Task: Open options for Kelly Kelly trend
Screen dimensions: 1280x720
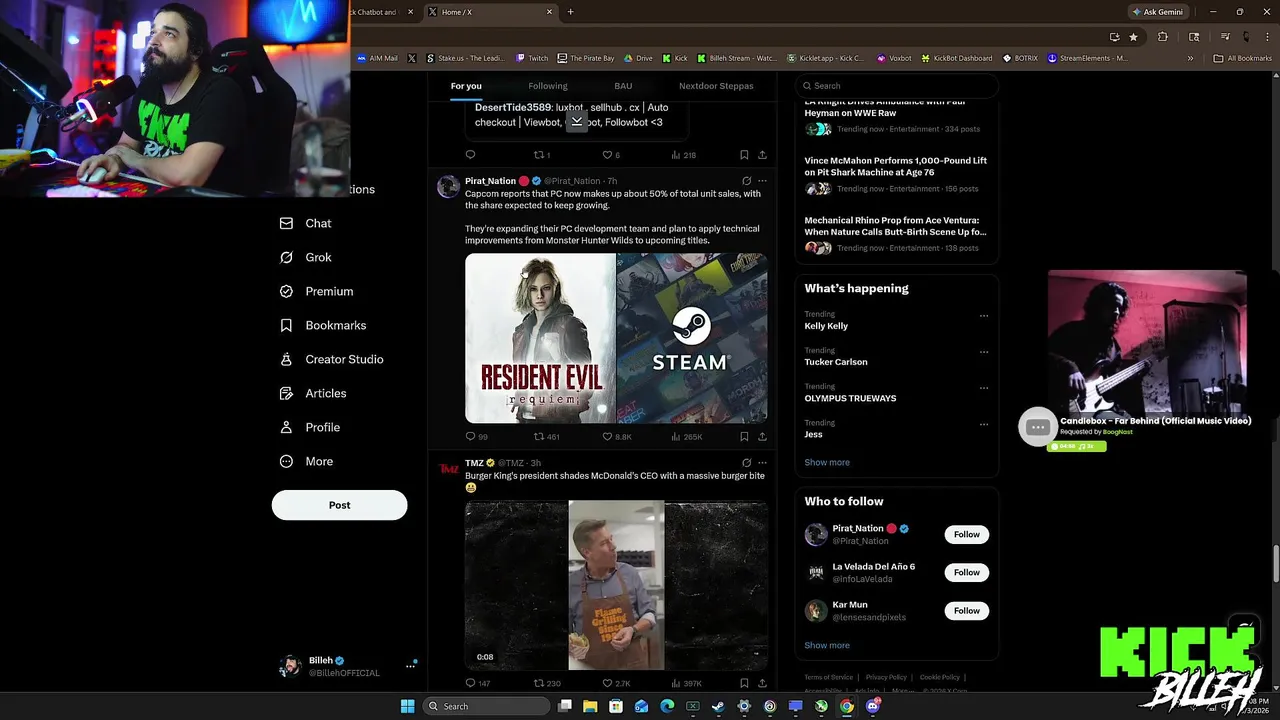Action: 984,316
